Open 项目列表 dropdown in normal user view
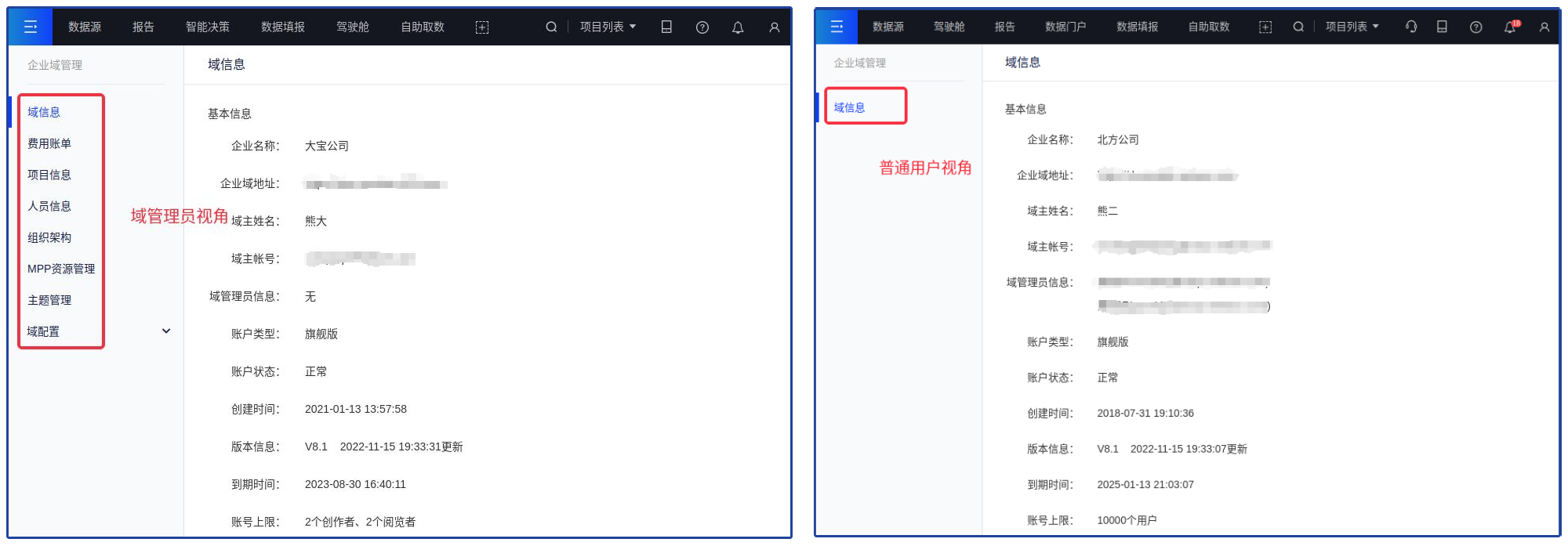The height and width of the screenshot is (546, 1568). pos(1352,27)
